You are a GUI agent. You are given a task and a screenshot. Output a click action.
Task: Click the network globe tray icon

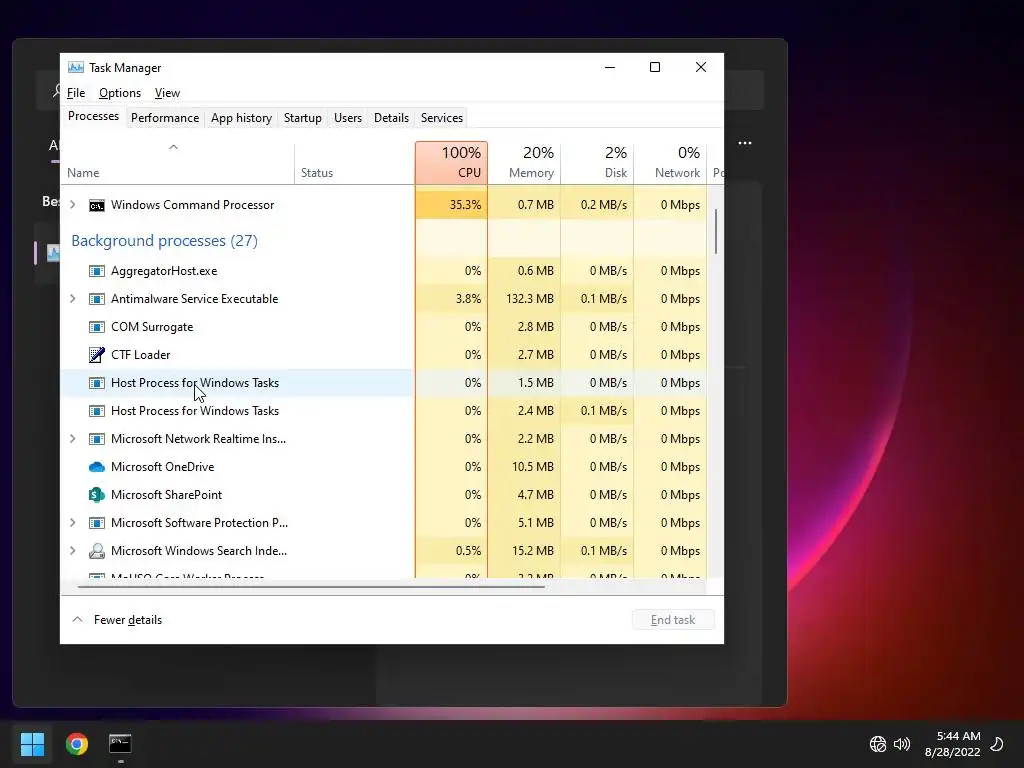pos(878,743)
